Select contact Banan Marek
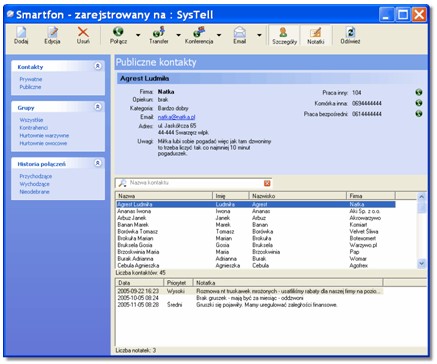Screen dimensions: 437x364 click(256, 225)
